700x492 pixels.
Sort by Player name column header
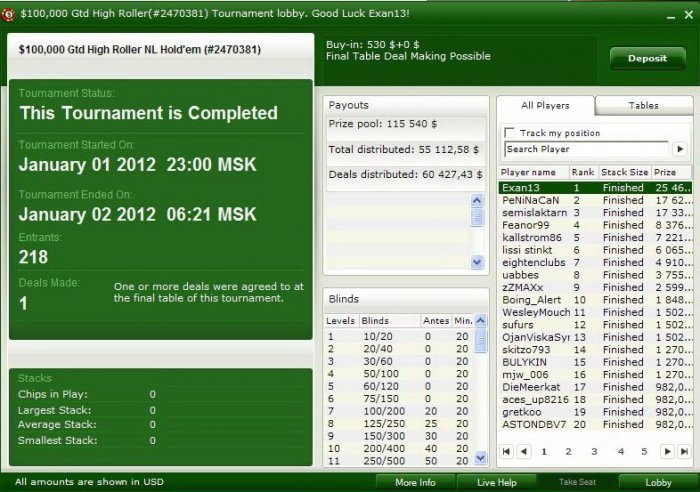pyautogui.click(x=534, y=172)
